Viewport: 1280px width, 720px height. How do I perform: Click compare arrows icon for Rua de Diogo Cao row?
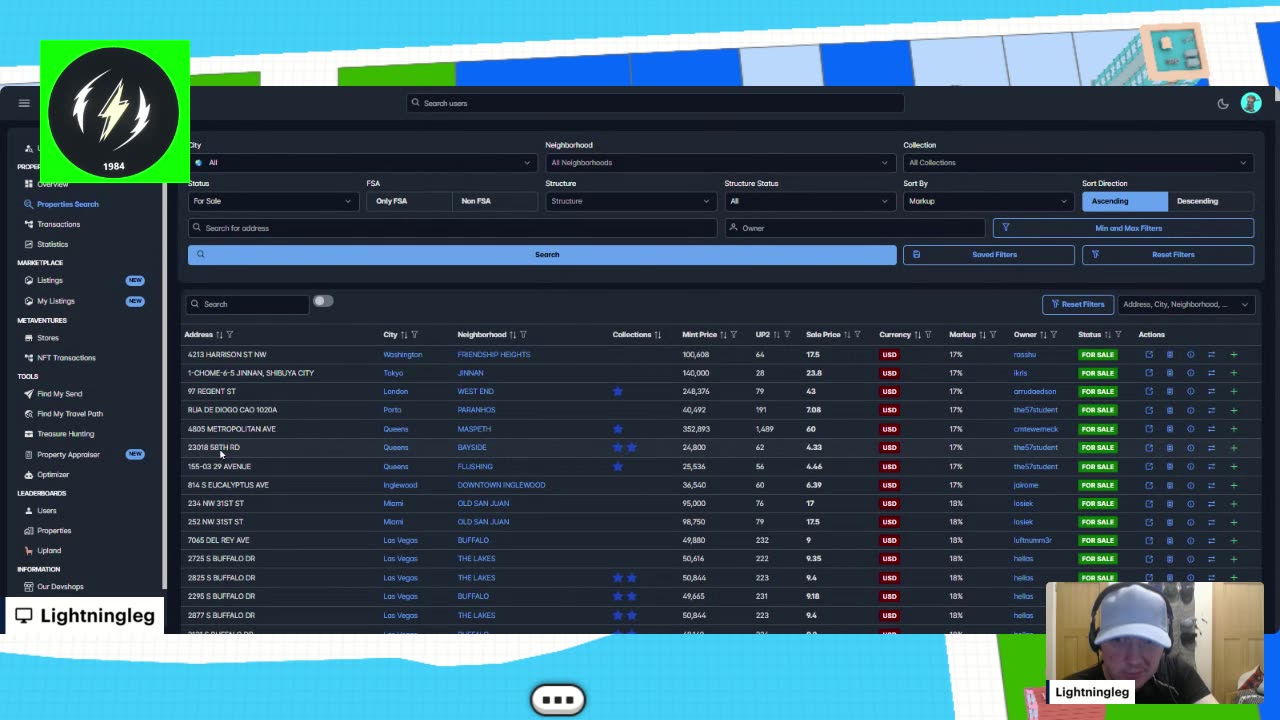point(1211,410)
